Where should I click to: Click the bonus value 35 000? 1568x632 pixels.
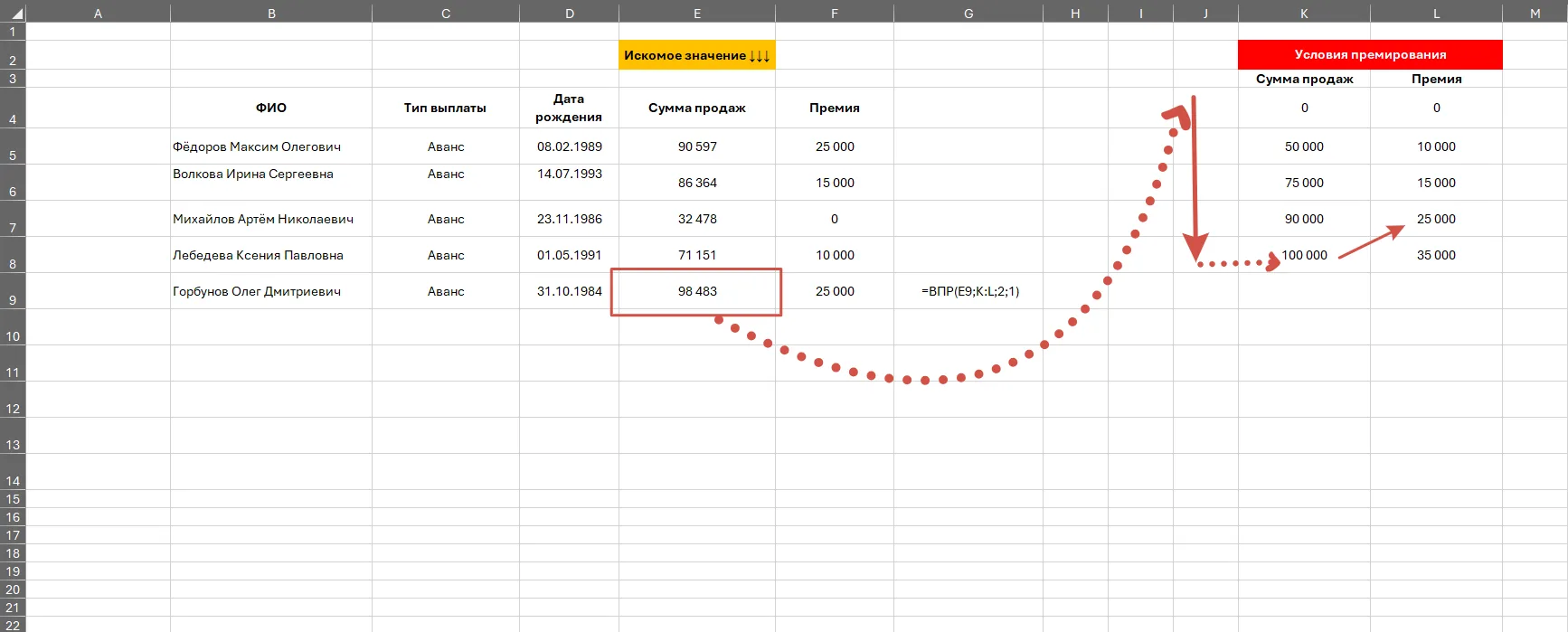(1436, 255)
